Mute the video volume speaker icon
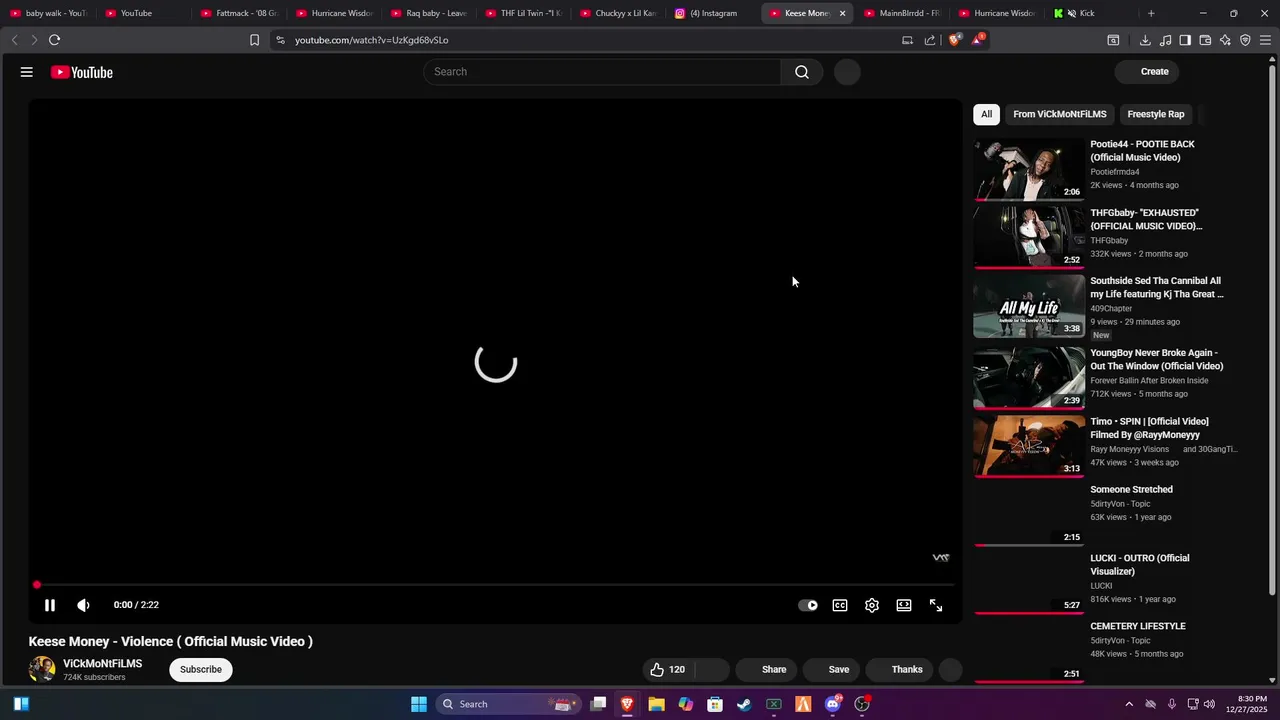 coord(83,605)
